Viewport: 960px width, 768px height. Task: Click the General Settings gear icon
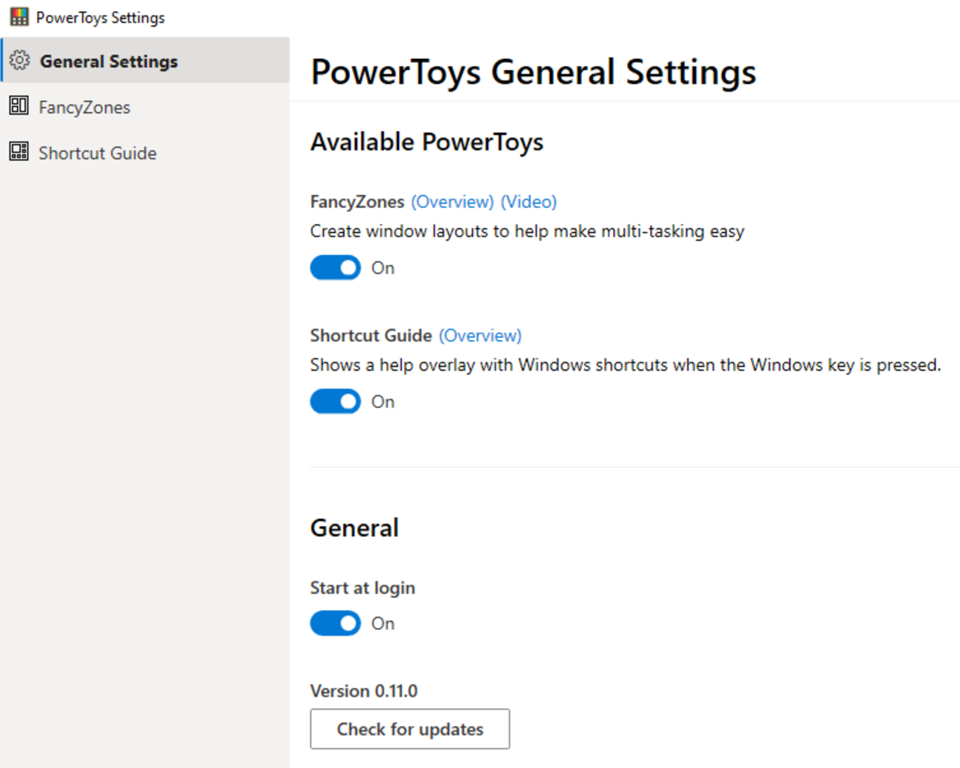pos(19,61)
